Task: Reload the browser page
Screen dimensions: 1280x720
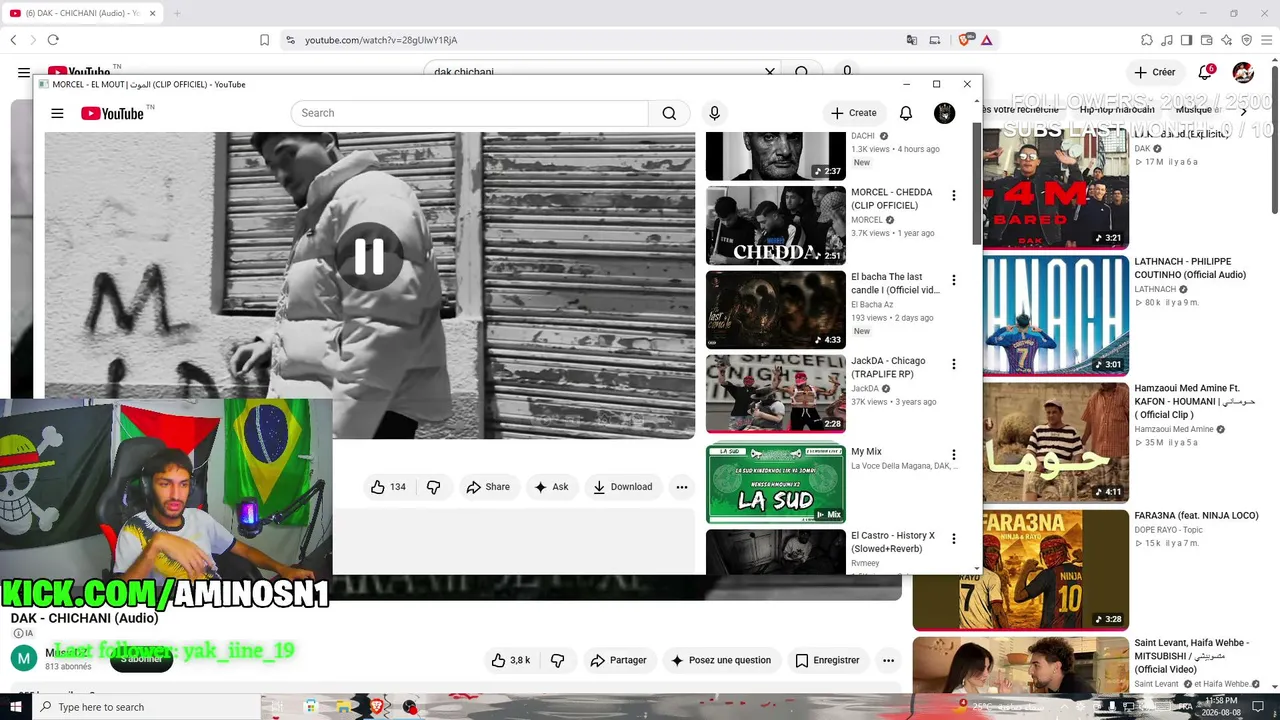Action: pyautogui.click(x=53, y=40)
